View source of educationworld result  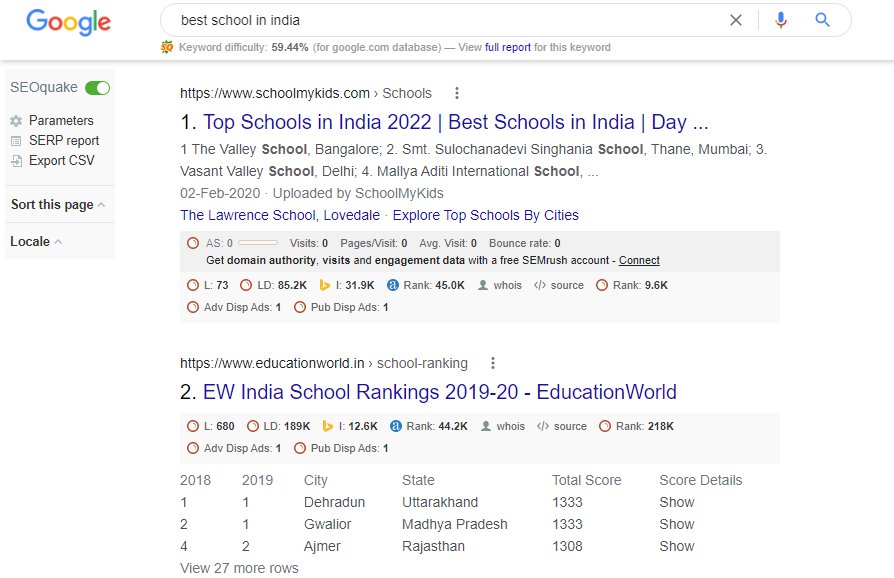point(570,426)
